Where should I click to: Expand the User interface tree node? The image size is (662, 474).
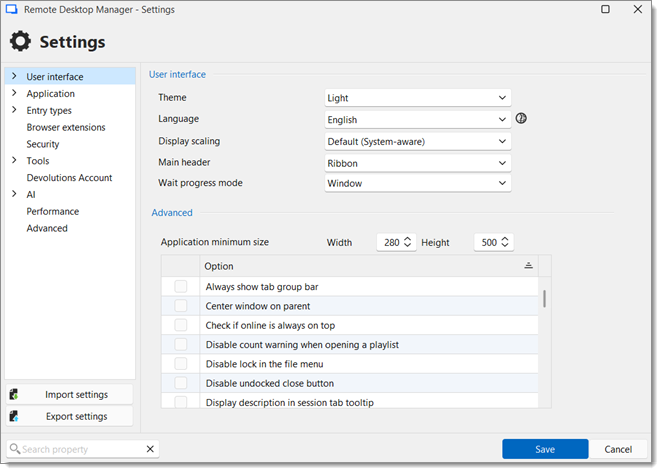pyautogui.click(x=14, y=76)
